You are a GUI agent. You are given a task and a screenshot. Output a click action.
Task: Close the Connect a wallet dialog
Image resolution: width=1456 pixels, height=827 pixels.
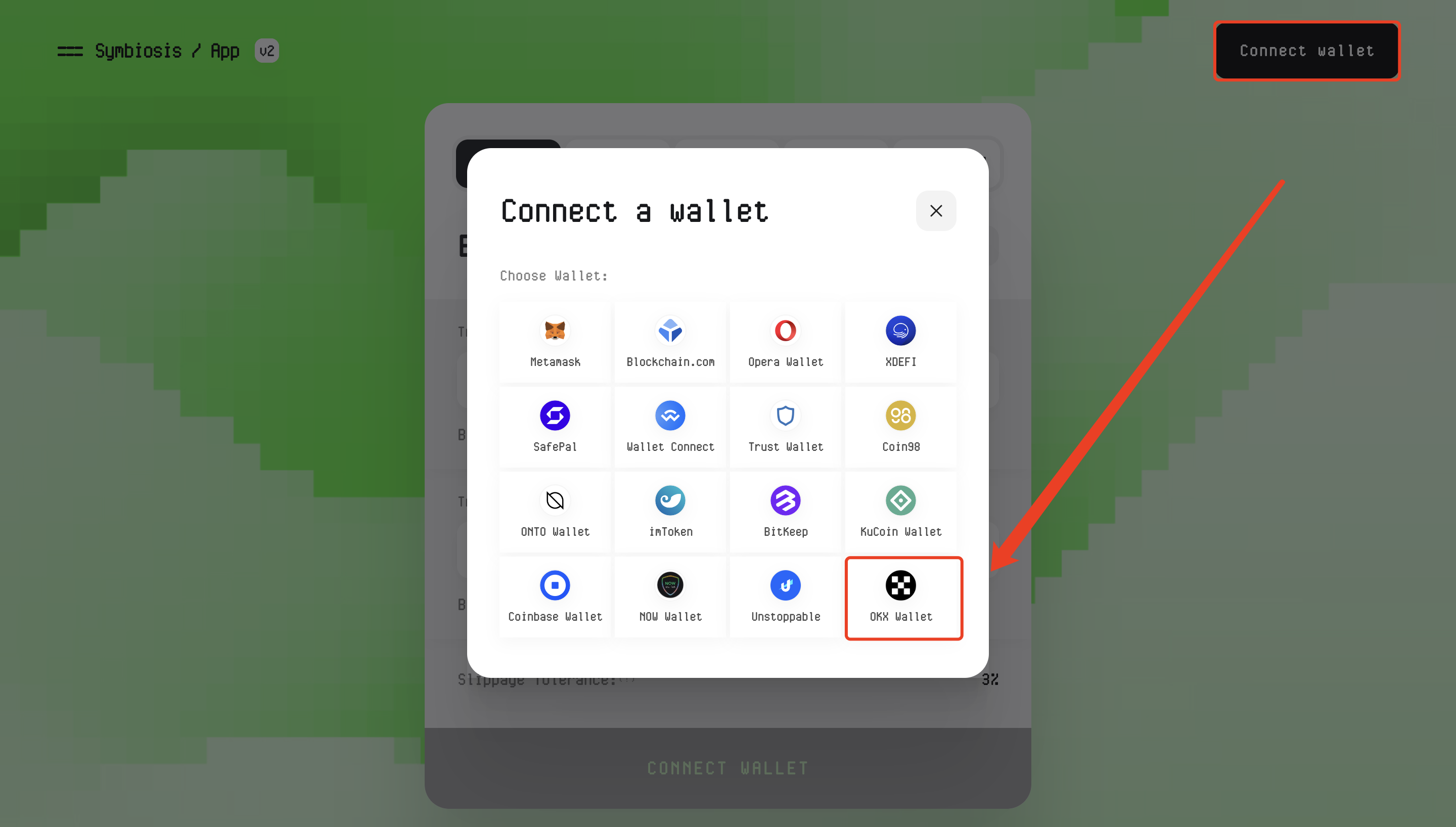coord(935,210)
